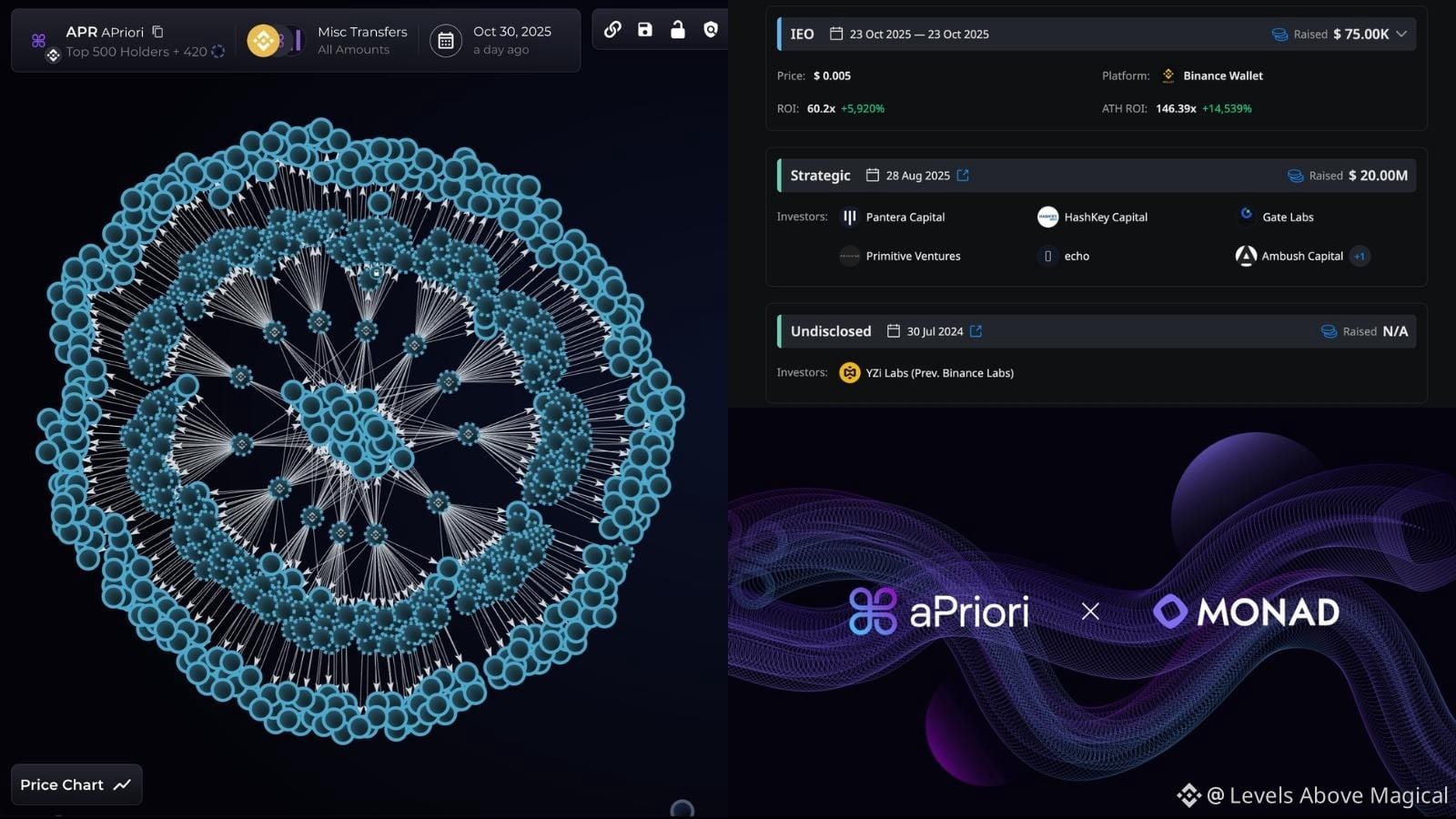
Task: Click the loading spinner after Top 500 Holders
Action: [x=218, y=52]
